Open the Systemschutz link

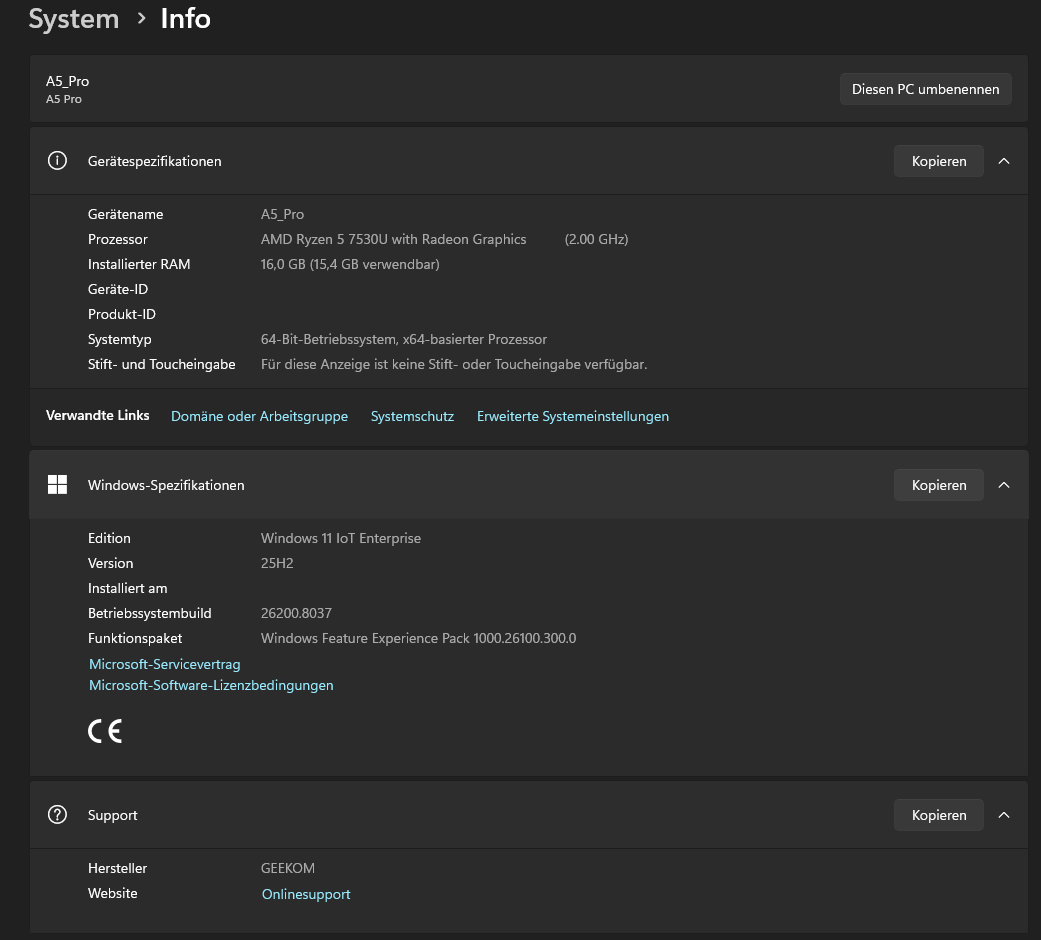412,416
